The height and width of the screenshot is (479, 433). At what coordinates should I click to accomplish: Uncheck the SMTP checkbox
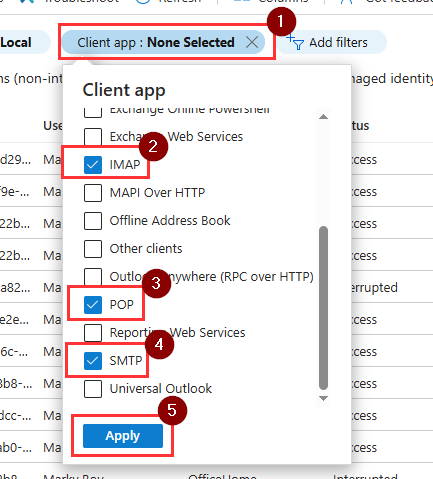pos(93,361)
